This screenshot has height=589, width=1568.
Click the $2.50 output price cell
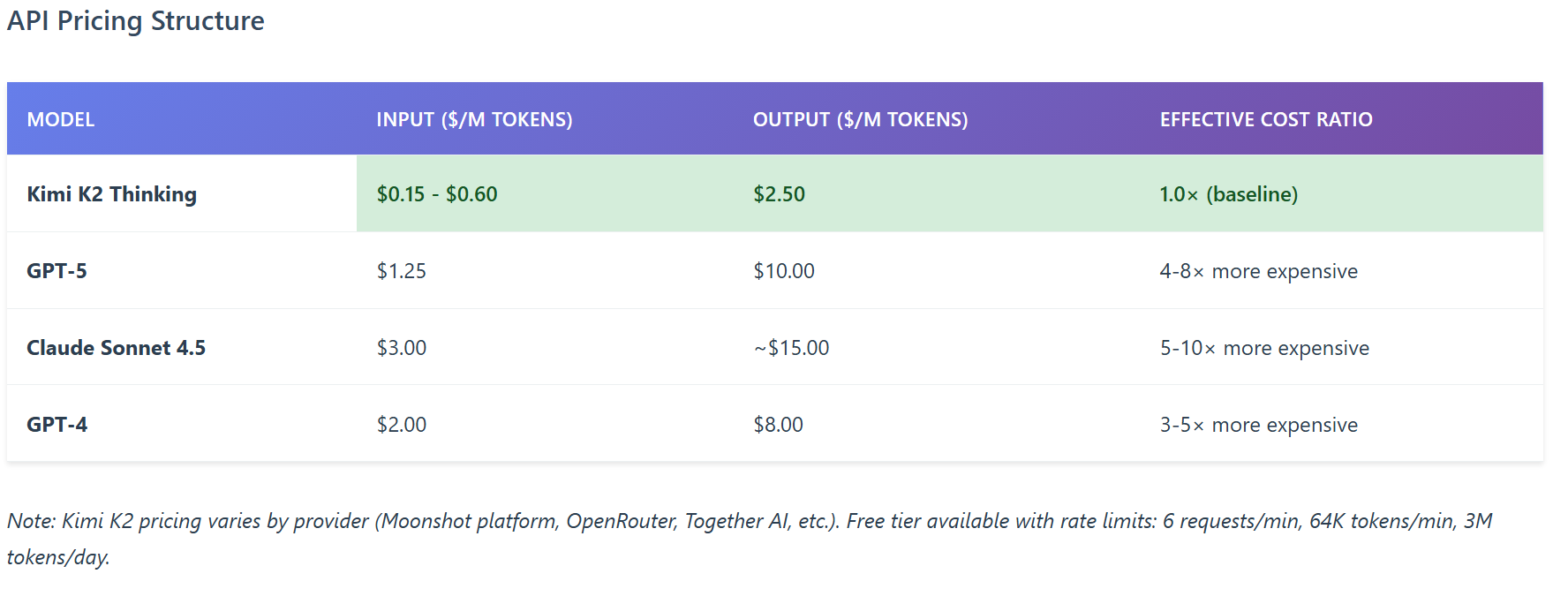click(x=779, y=194)
